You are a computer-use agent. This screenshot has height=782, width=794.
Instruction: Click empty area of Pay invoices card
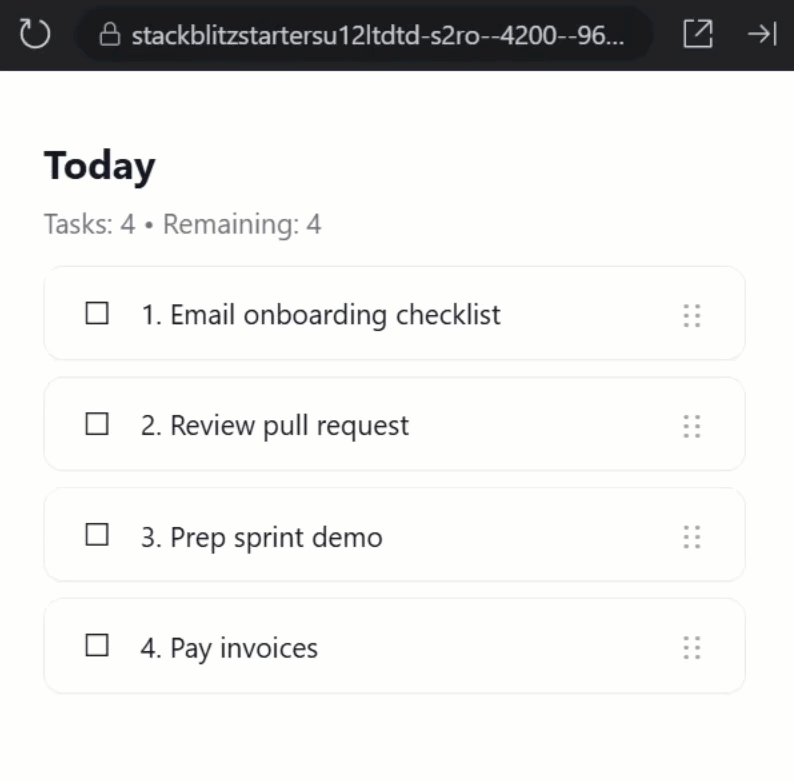tap(500, 648)
